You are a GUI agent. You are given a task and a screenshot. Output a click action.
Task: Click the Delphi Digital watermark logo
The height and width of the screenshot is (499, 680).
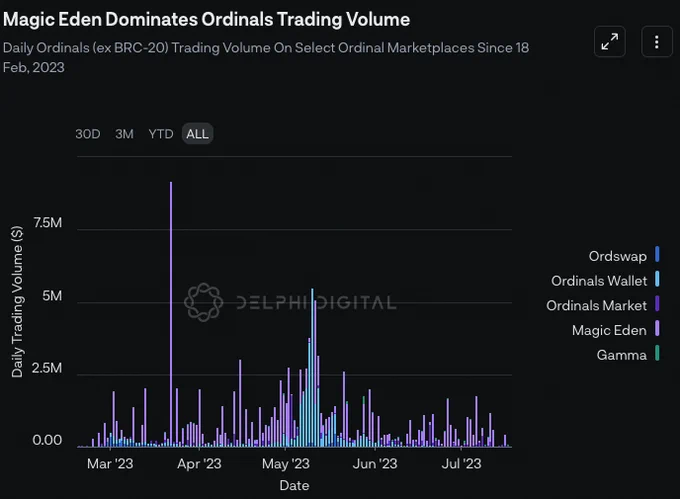204,301
